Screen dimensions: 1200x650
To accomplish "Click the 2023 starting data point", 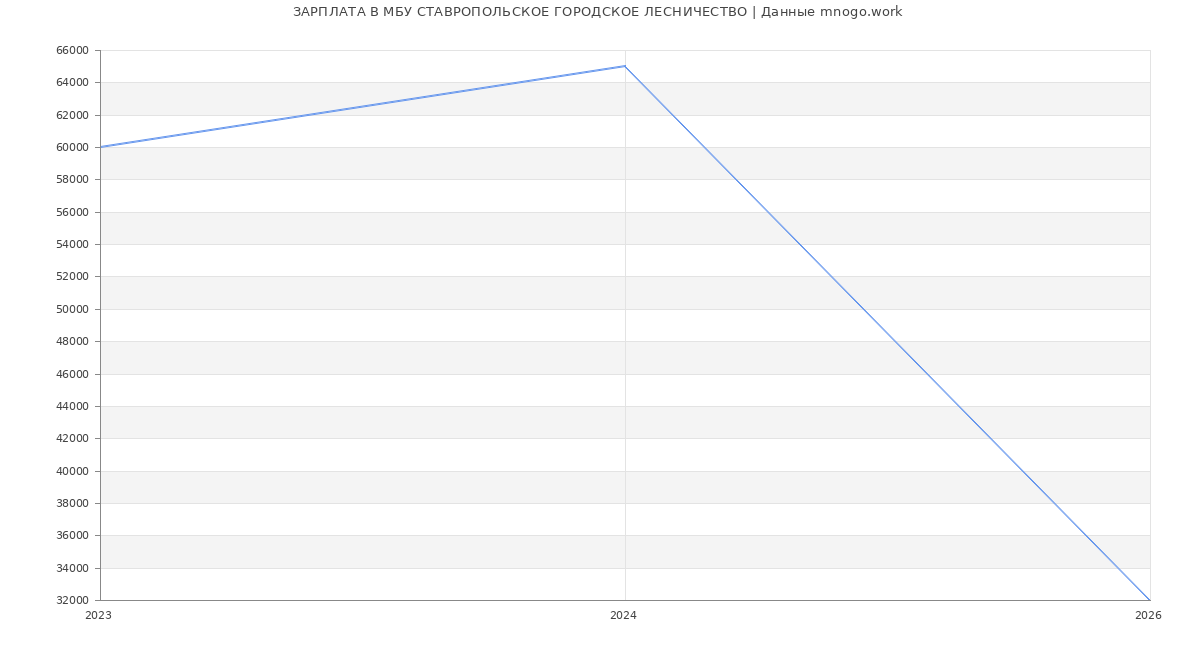I will 100,147.
